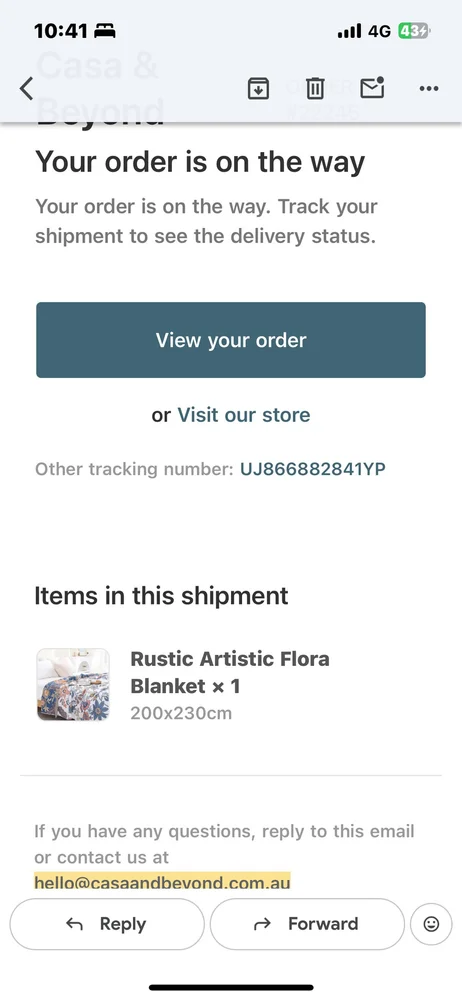Image resolution: width=462 pixels, height=1000 pixels.
Task: Tap the 10:41 clock in status bar
Action: [61, 31]
